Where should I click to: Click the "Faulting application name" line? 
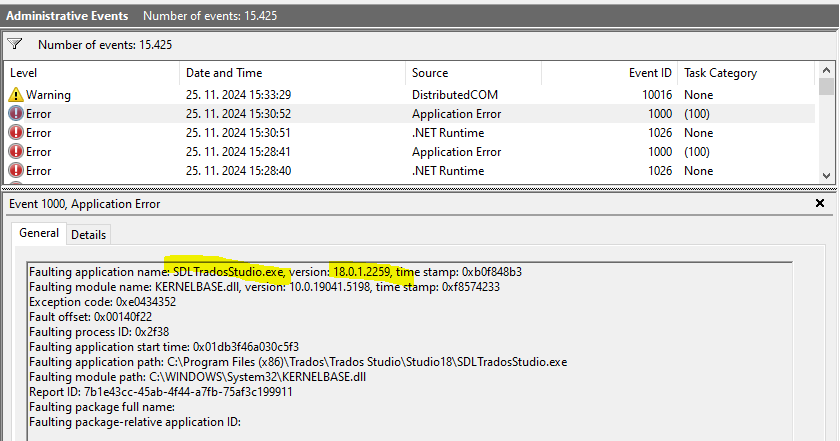click(275, 272)
